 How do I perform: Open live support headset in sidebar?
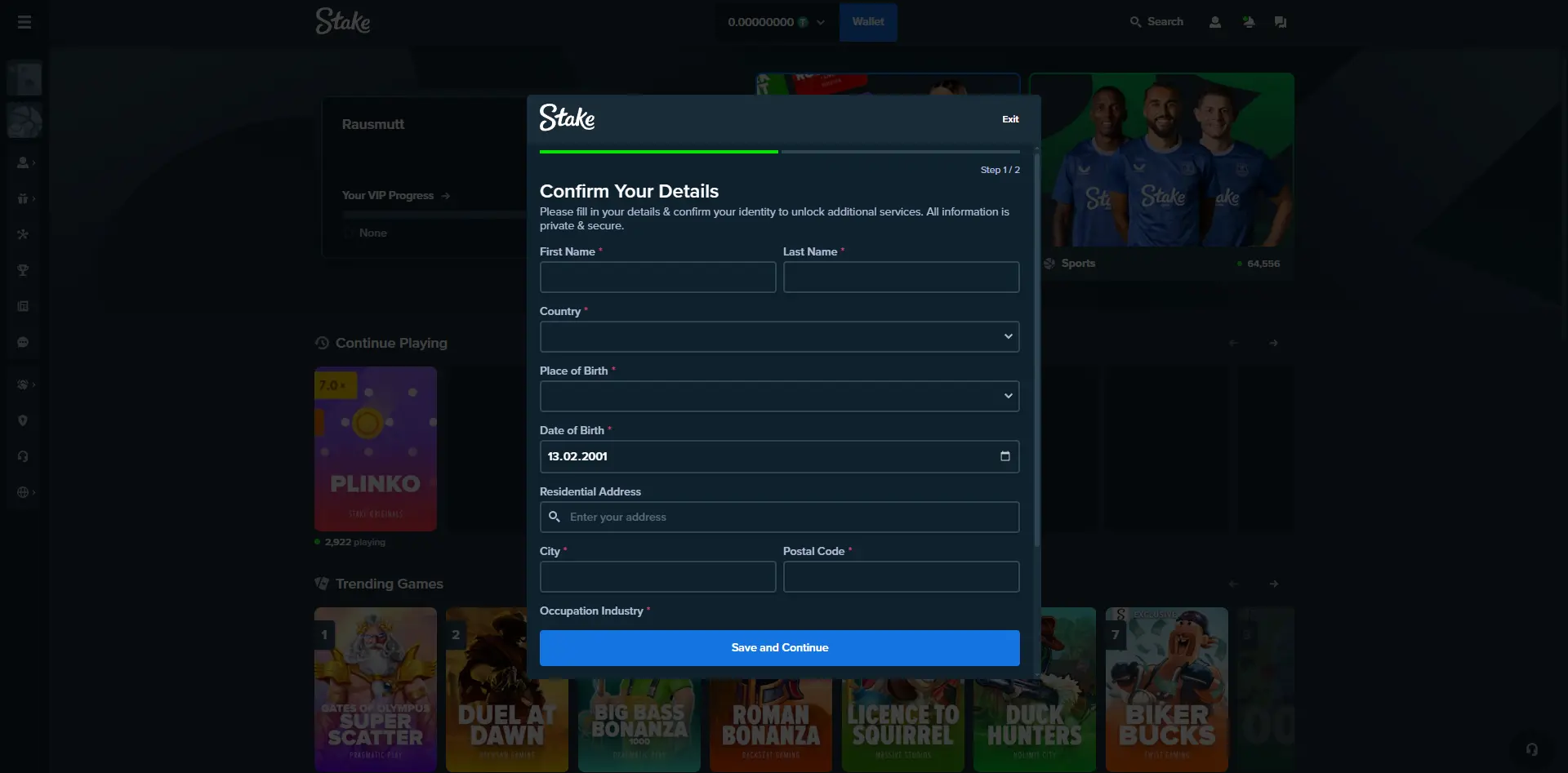coord(23,456)
